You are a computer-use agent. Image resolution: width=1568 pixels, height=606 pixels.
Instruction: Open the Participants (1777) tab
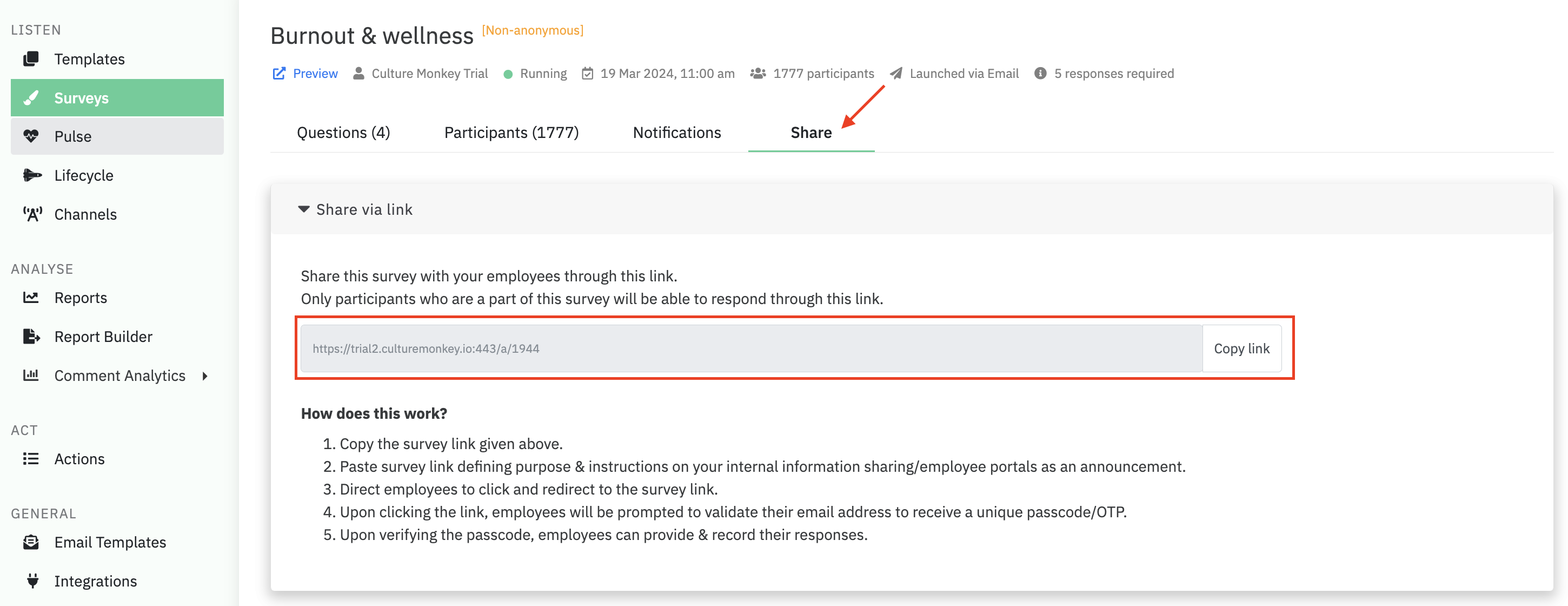[x=511, y=132]
